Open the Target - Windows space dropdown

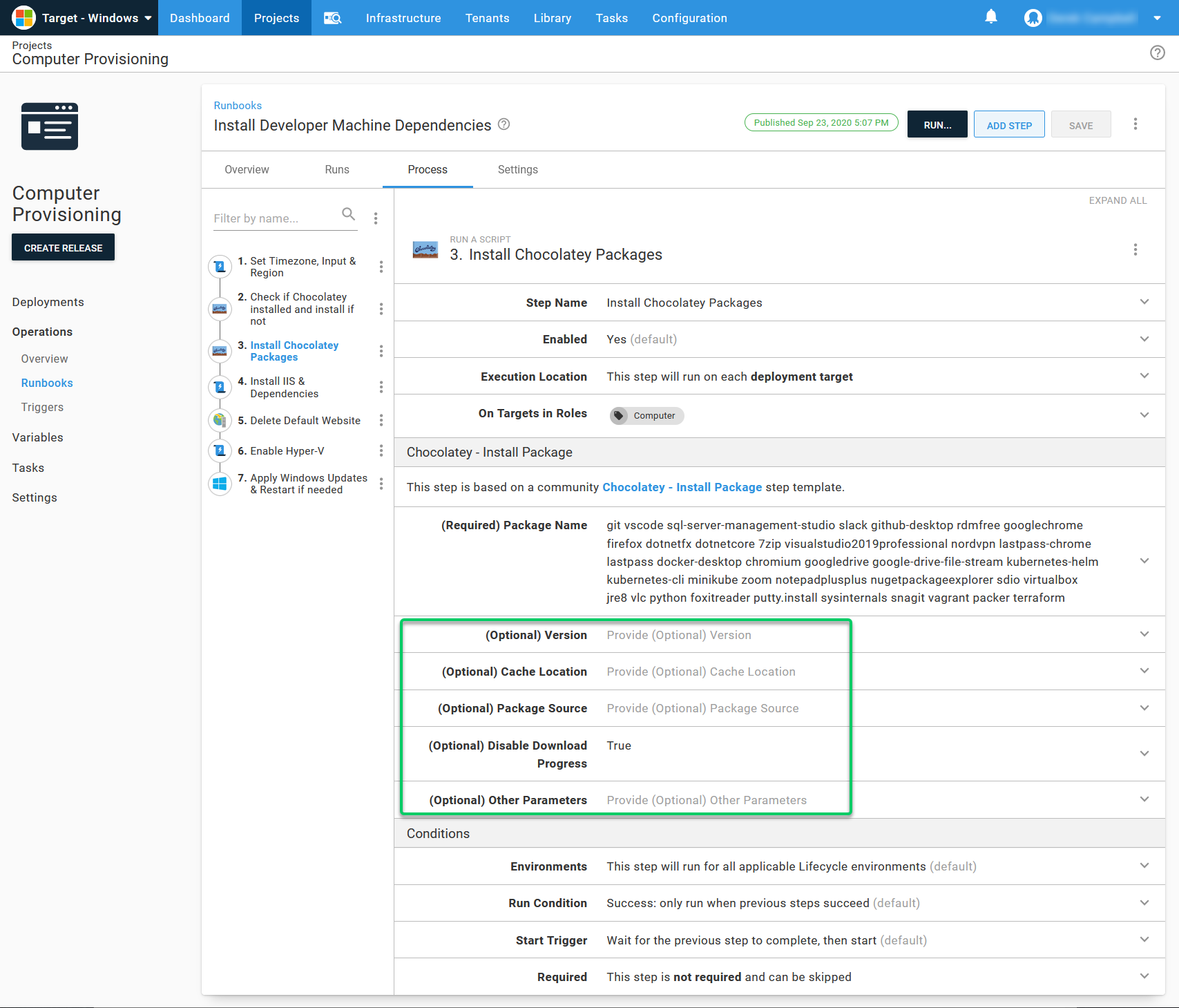click(x=82, y=18)
